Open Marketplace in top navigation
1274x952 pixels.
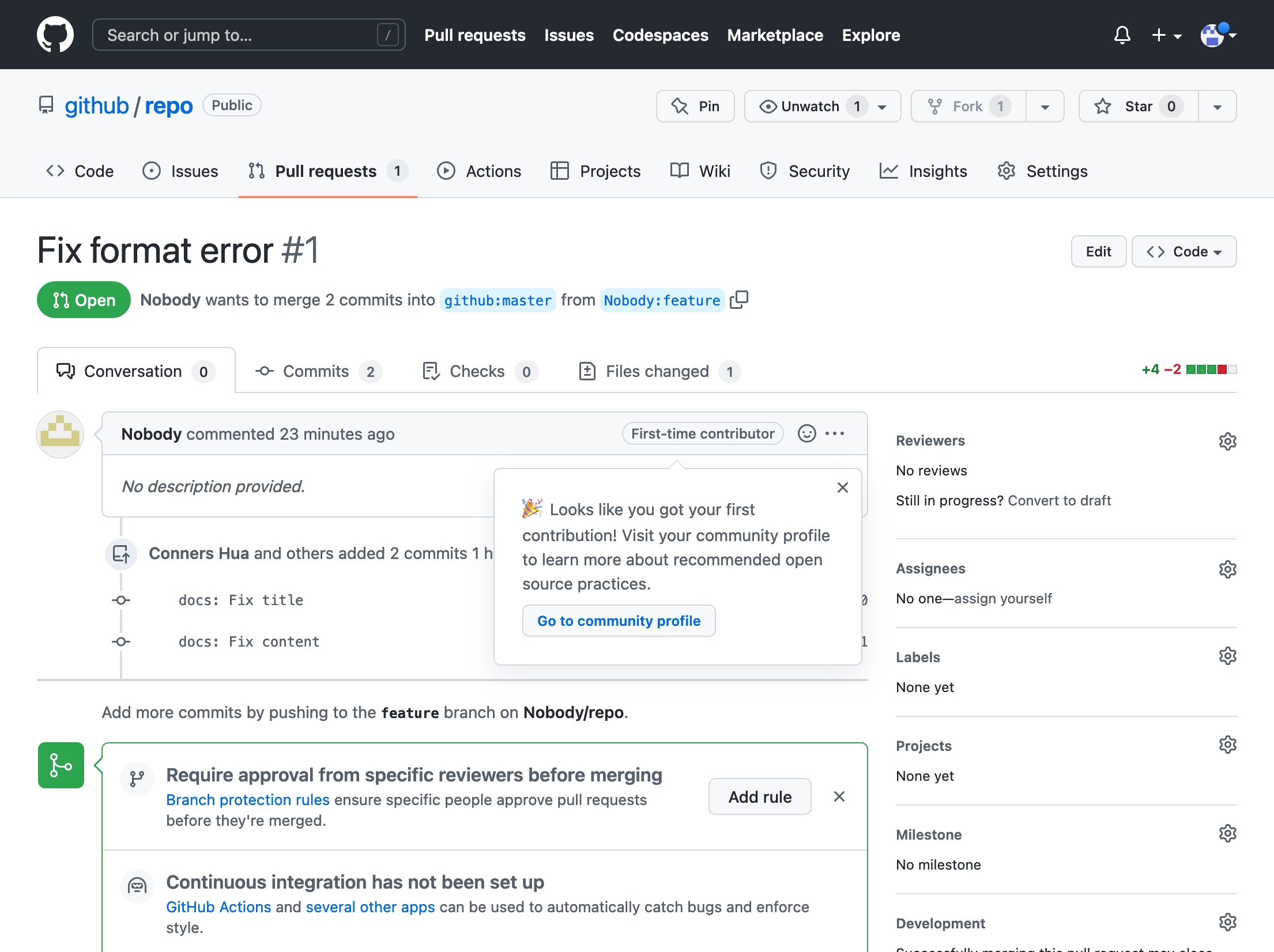(x=775, y=35)
